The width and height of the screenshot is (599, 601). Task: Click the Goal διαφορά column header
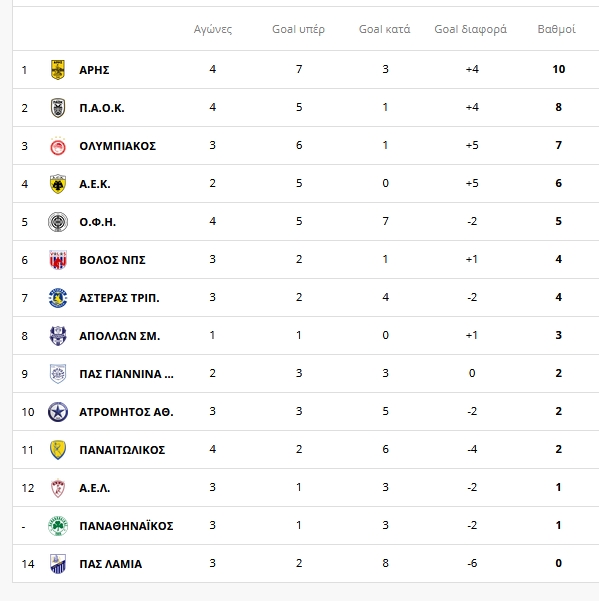[471, 30]
